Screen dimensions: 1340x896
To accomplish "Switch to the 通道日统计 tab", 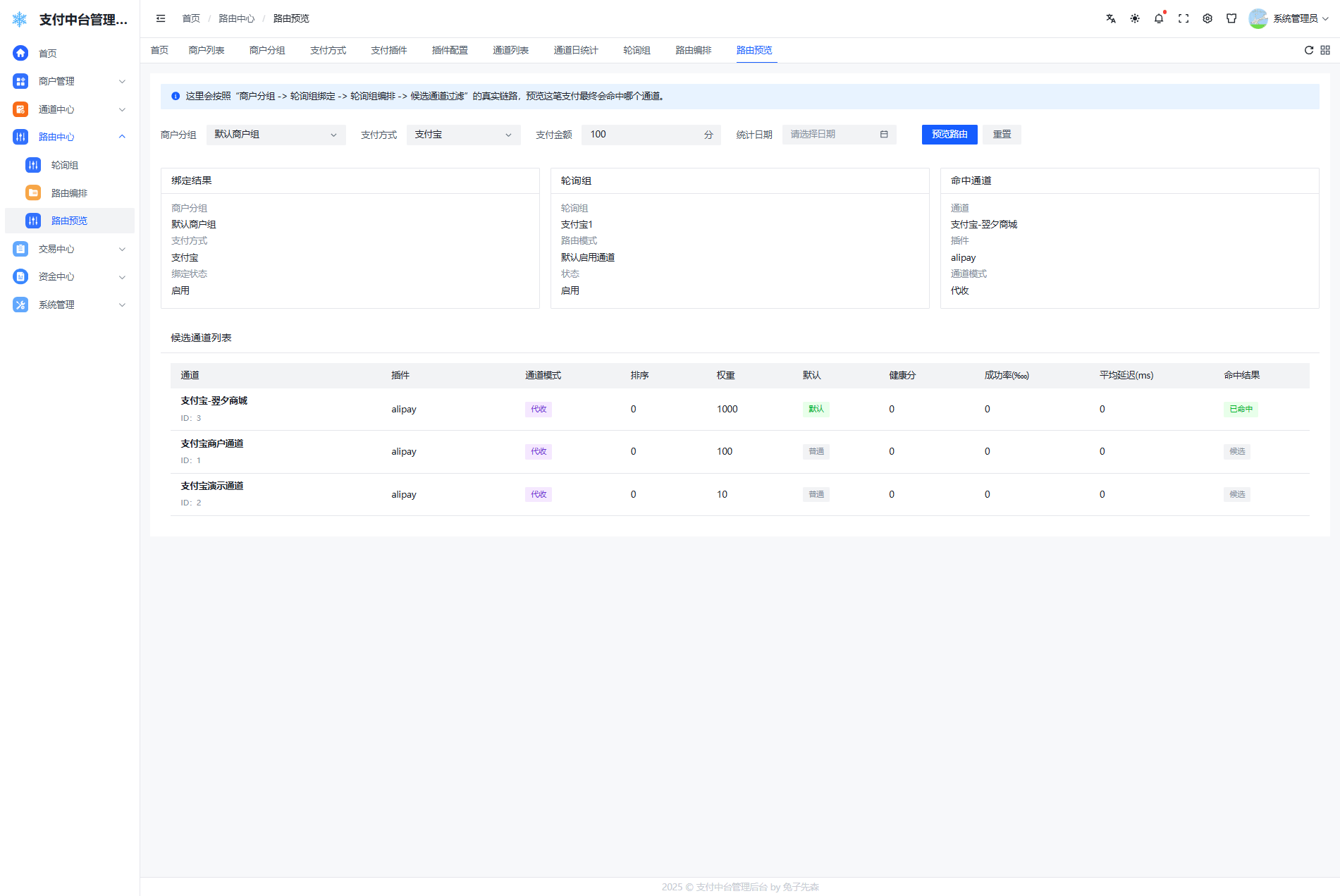I will 575,50.
